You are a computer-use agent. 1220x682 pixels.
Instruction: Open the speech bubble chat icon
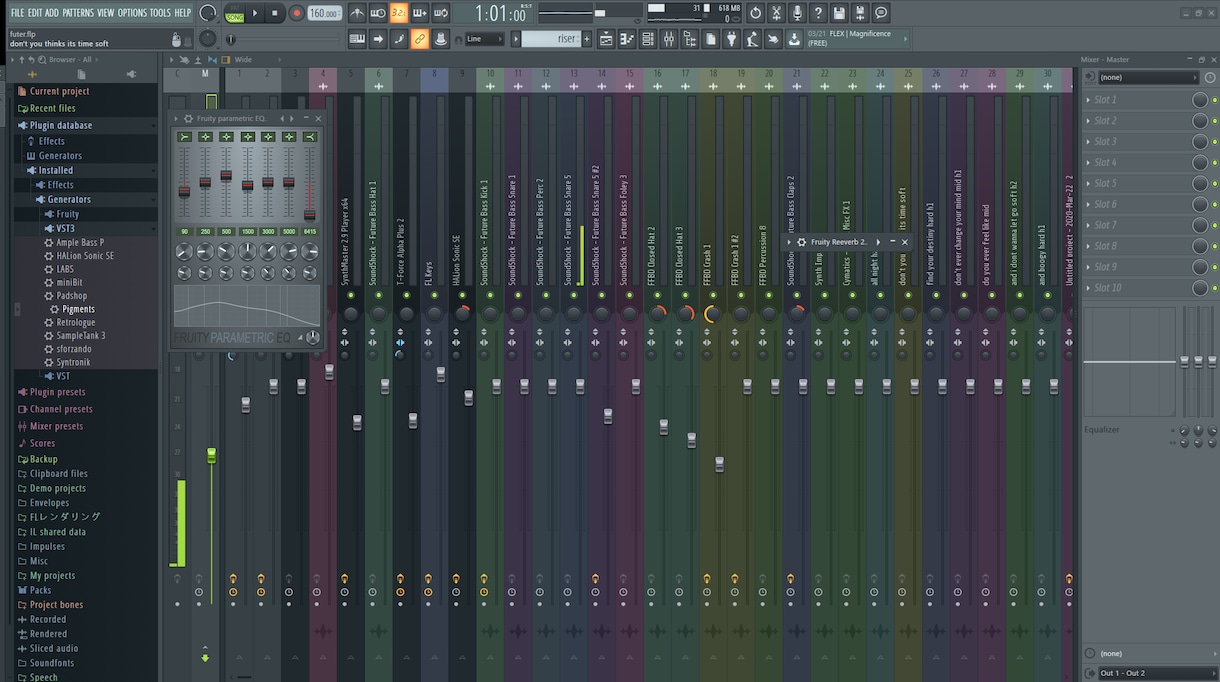pyautogui.click(x=881, y=13)
